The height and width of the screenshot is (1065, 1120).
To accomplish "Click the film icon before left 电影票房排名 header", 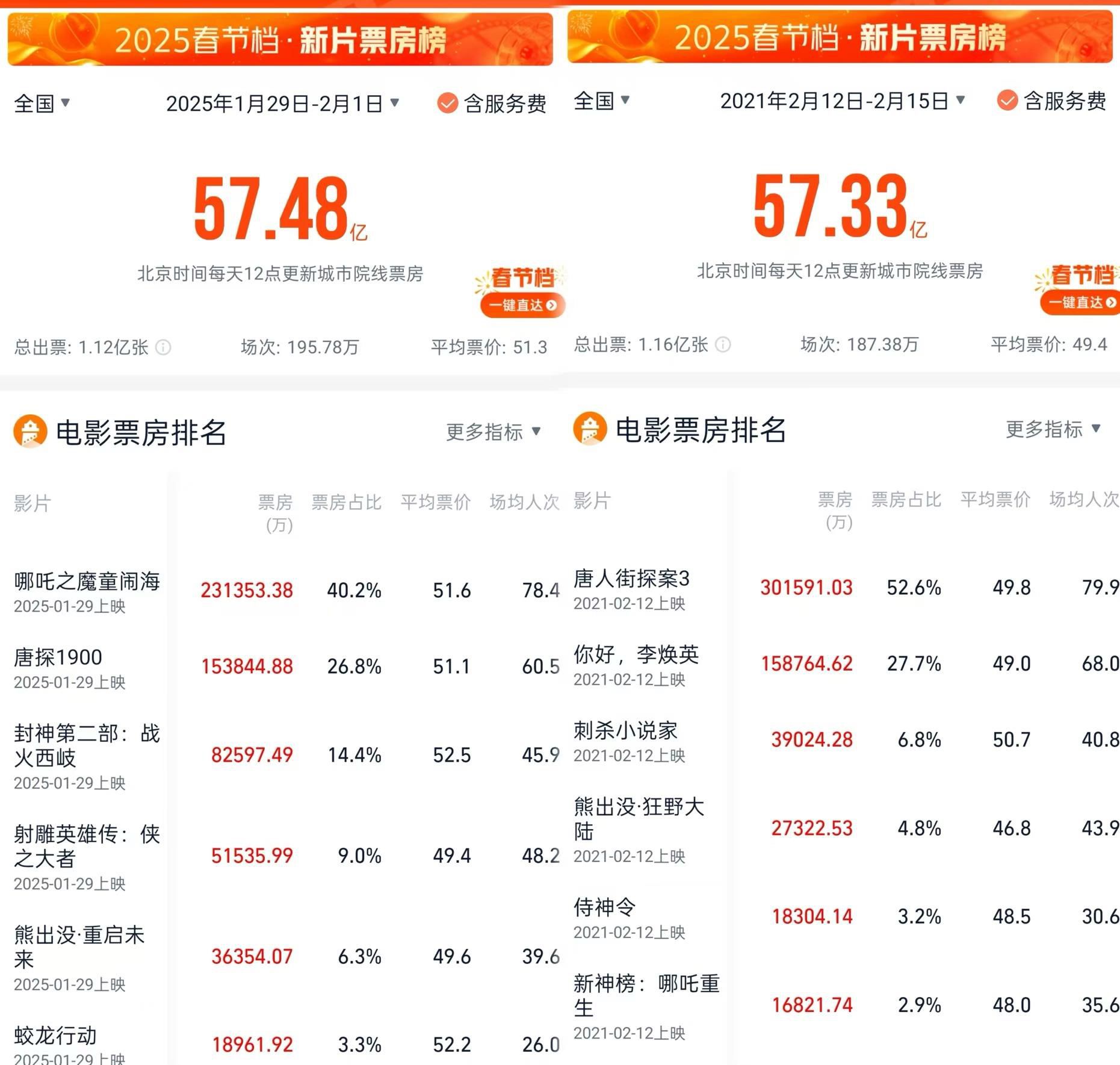I will [x=28, y=432].
